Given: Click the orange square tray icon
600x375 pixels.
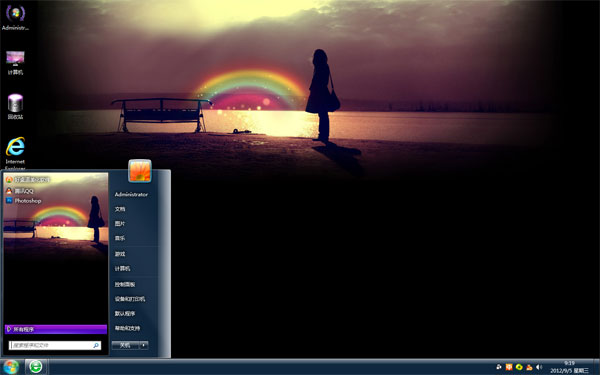Looking at the screenshot, I should (509, 367).
